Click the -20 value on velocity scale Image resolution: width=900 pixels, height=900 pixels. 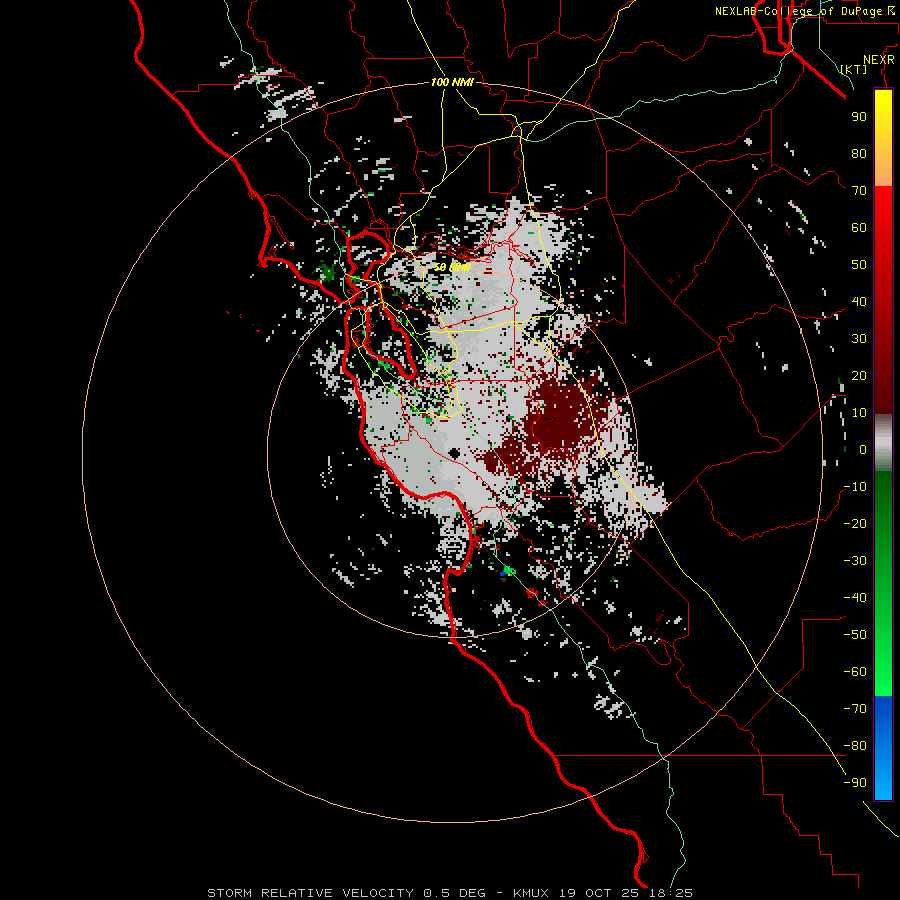(x=855, y=524)
